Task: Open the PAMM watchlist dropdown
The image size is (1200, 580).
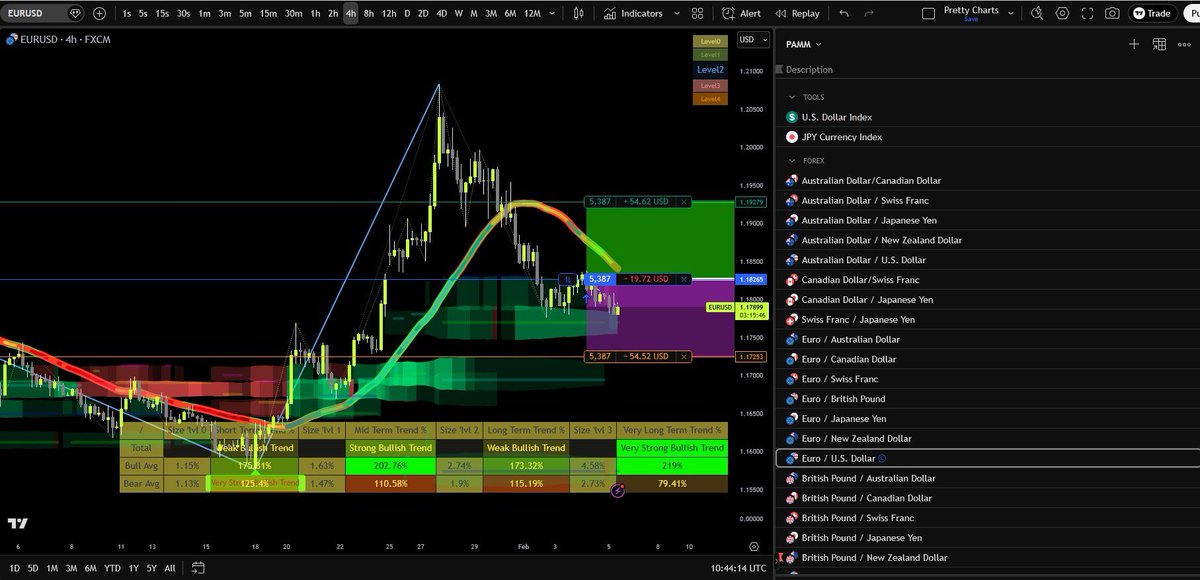Action: (804, 44)
